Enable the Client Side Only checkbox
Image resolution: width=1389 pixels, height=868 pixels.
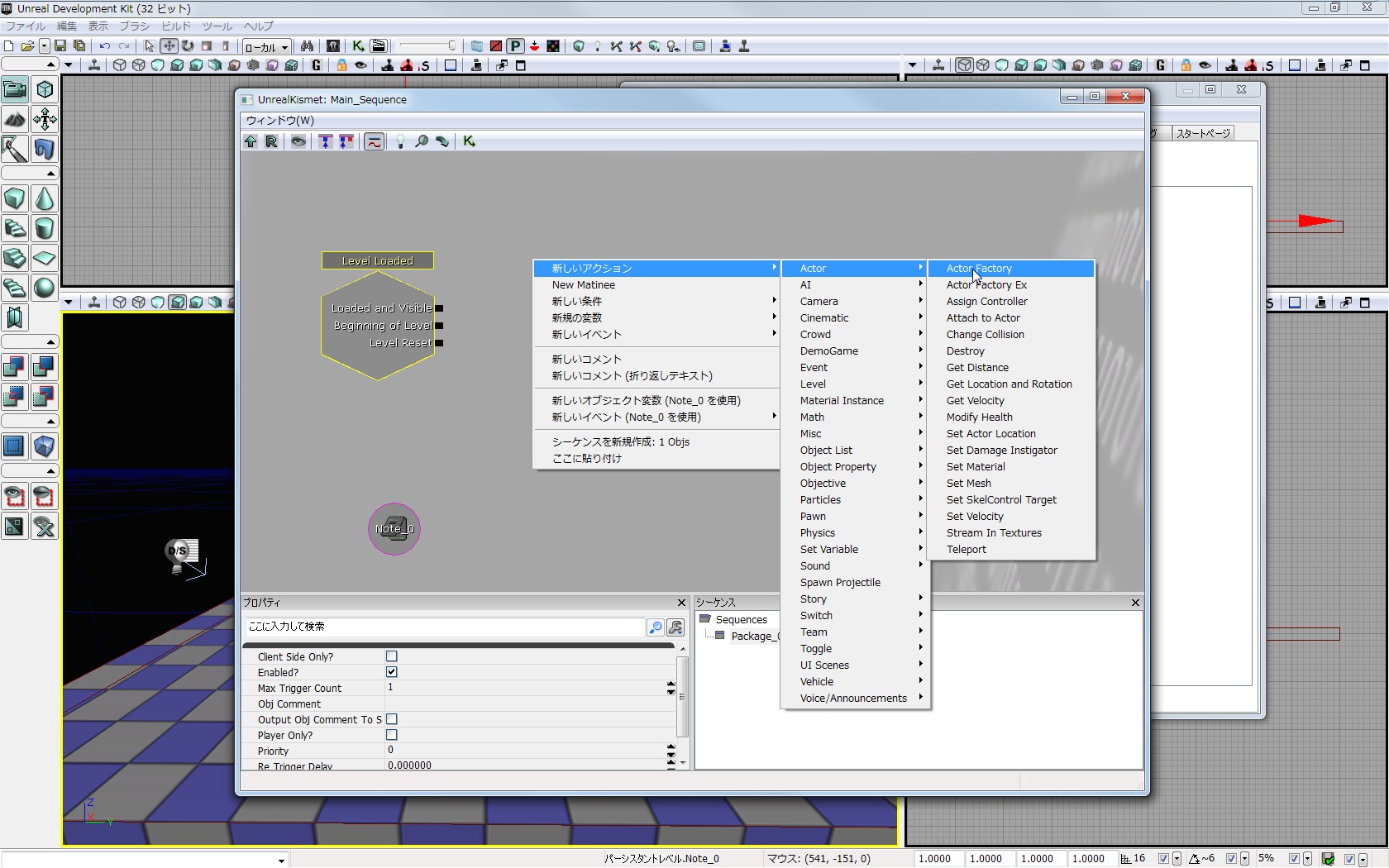(392, 656)
